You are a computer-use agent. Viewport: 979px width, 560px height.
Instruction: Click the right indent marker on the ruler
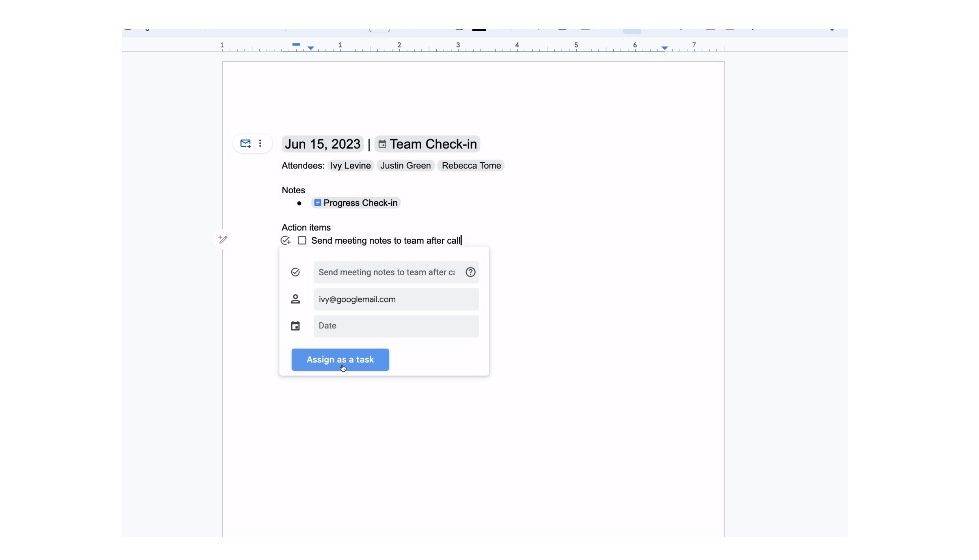pyautogui.click(x=664, y=47)
